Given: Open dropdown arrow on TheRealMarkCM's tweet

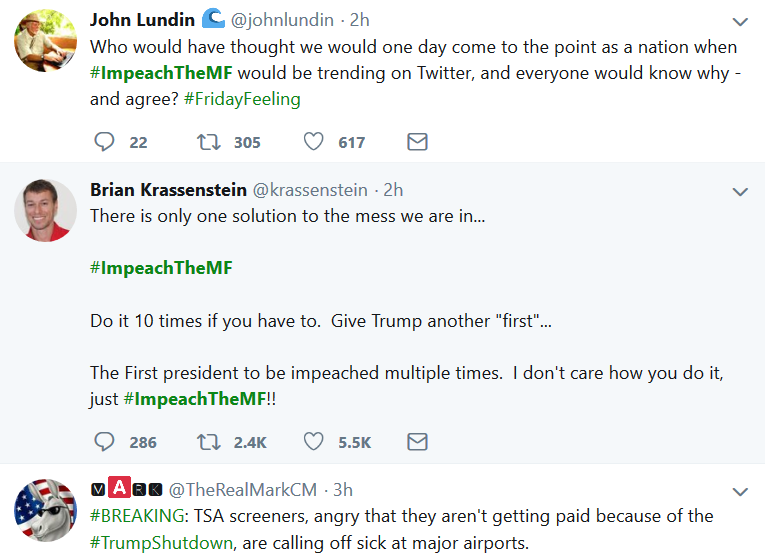Looking at the screenshot, I should [x=740, y=491].
